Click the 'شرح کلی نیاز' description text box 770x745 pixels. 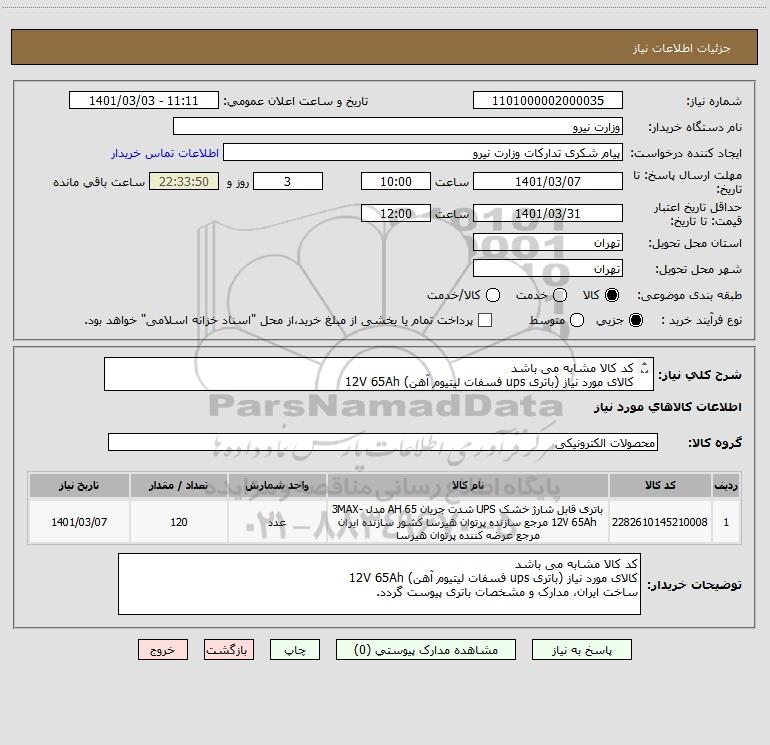coord(379,374)
